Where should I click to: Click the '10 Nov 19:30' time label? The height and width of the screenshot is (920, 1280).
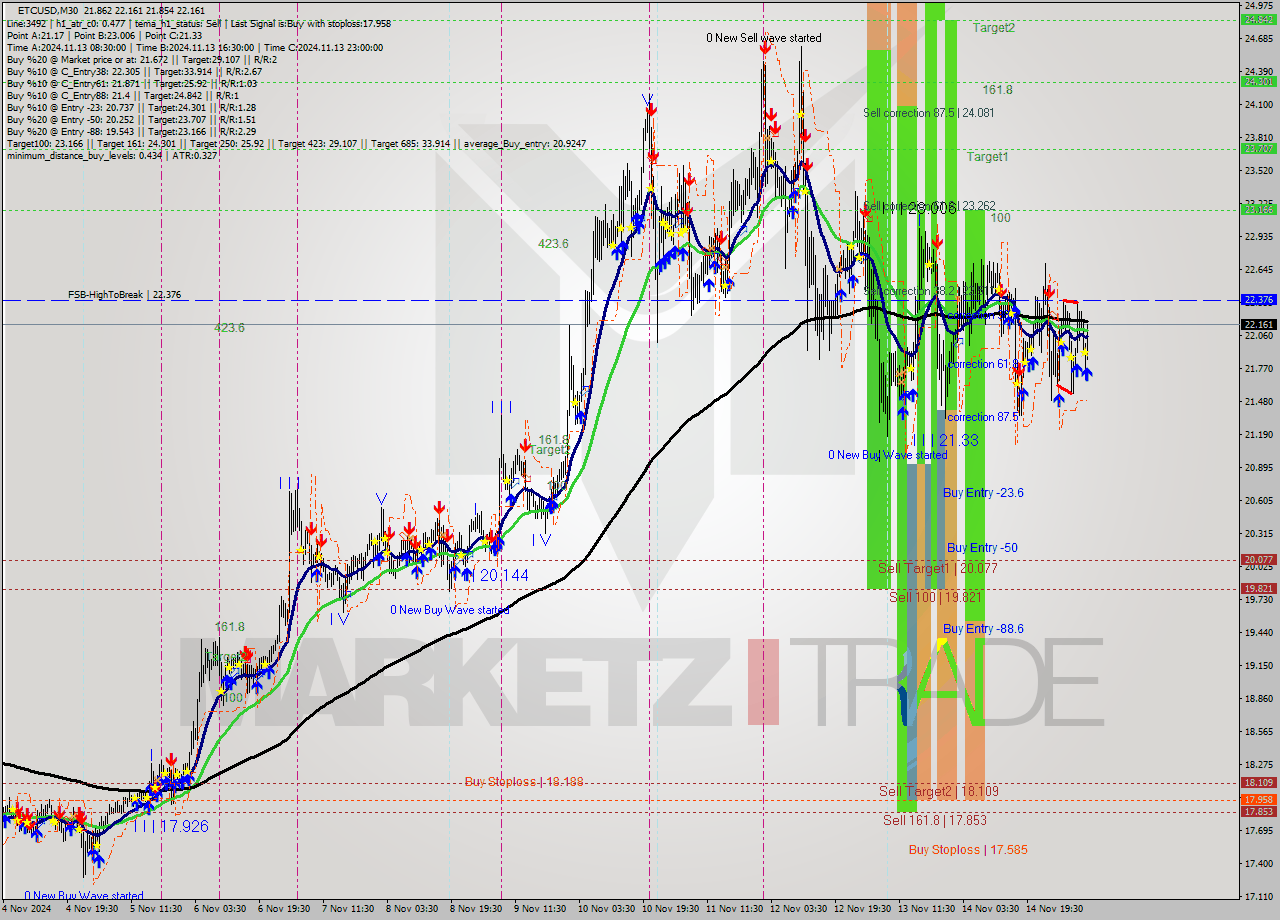click(x=671, y=909)
